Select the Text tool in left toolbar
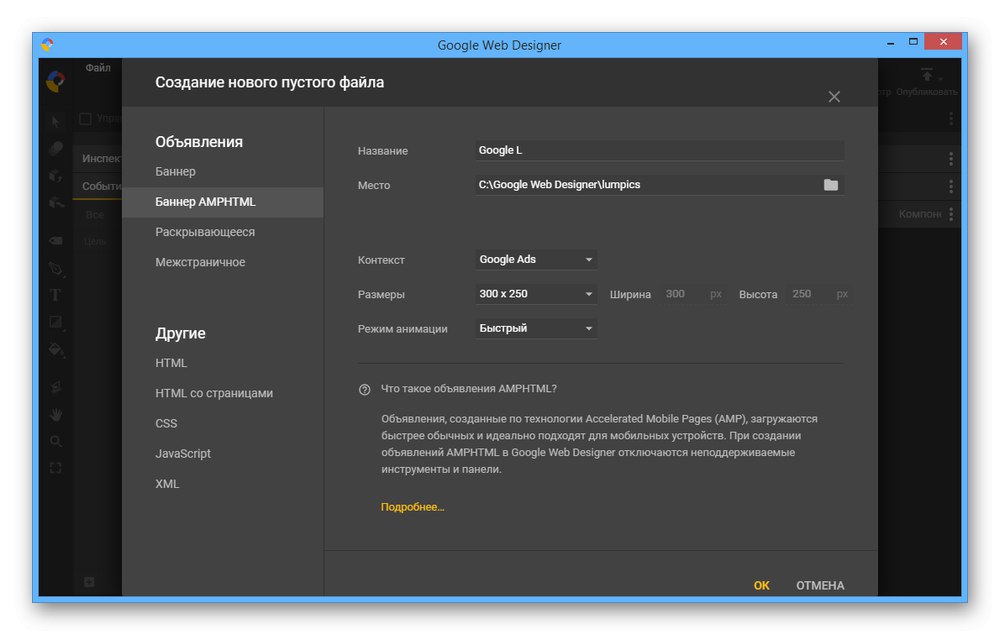This screenshot has width=1000, height=635. coord(56,295)
